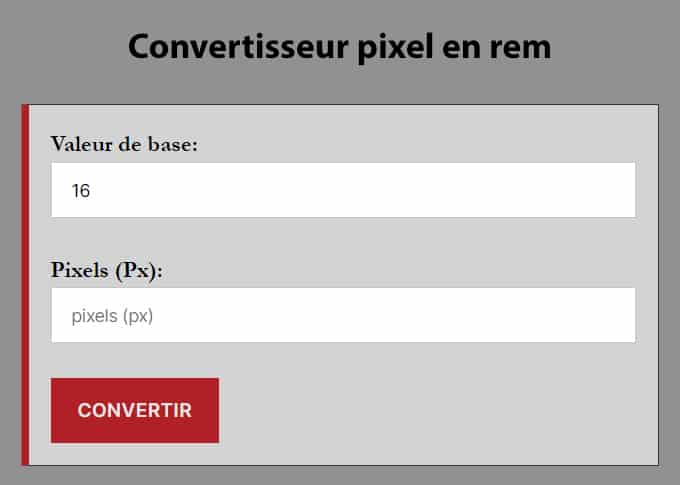Focus the Valeur de base input field
This screenshot has width=680, height=485.
343,190
